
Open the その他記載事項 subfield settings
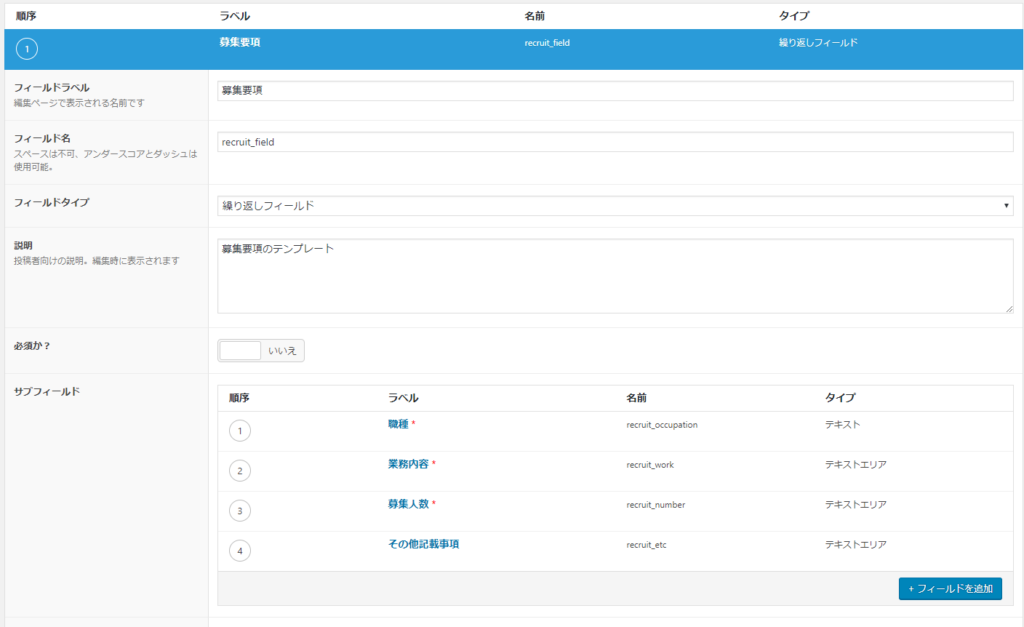[423, 544]
